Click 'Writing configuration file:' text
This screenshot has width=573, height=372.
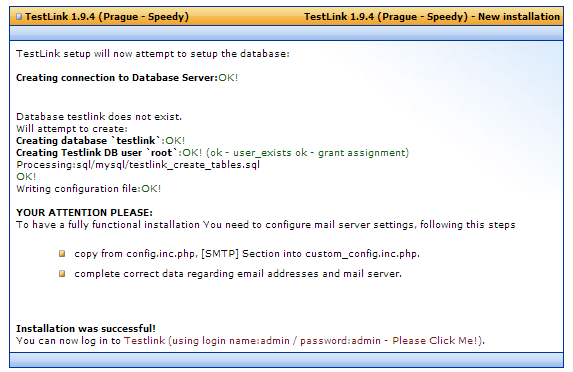point(79,189)
